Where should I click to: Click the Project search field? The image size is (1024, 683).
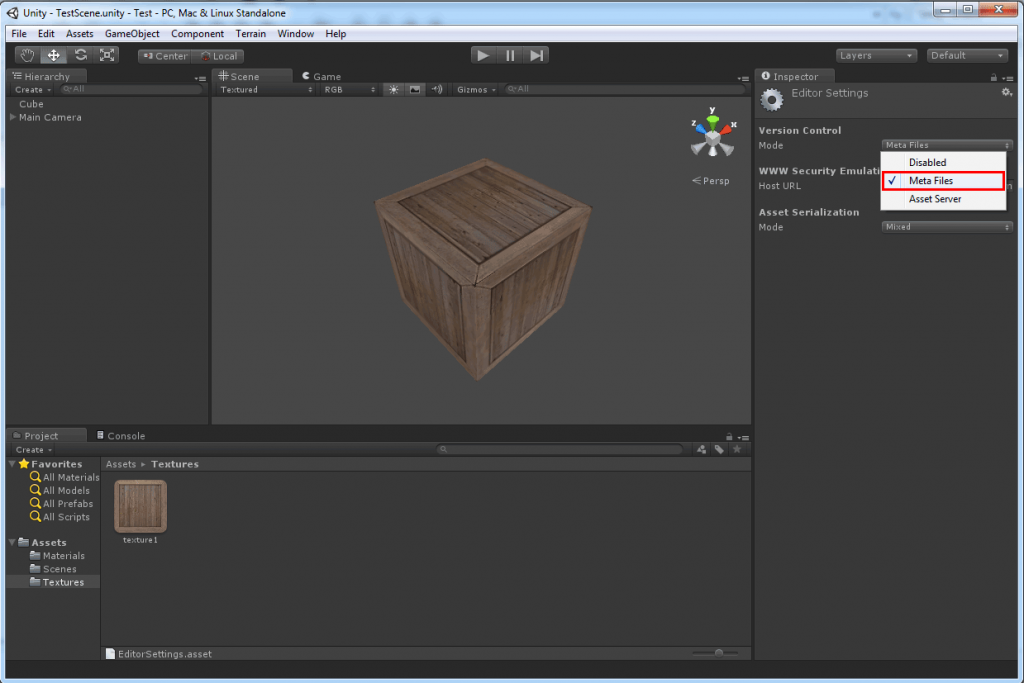(x=560, y=449)
